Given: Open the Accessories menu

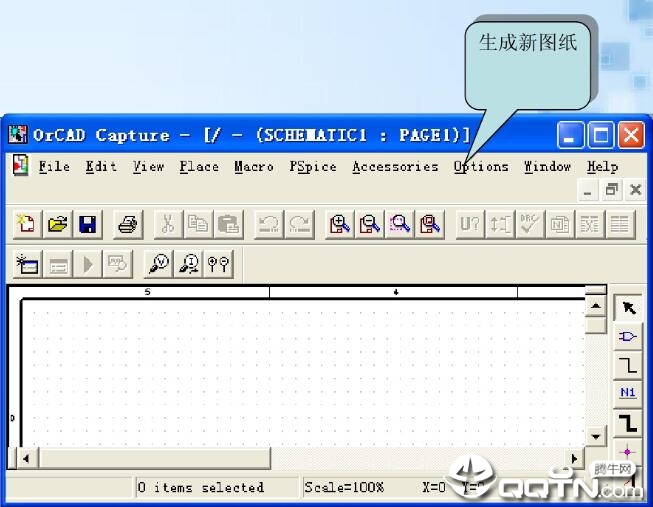Looking at the screenshot, I should (395, 167).
